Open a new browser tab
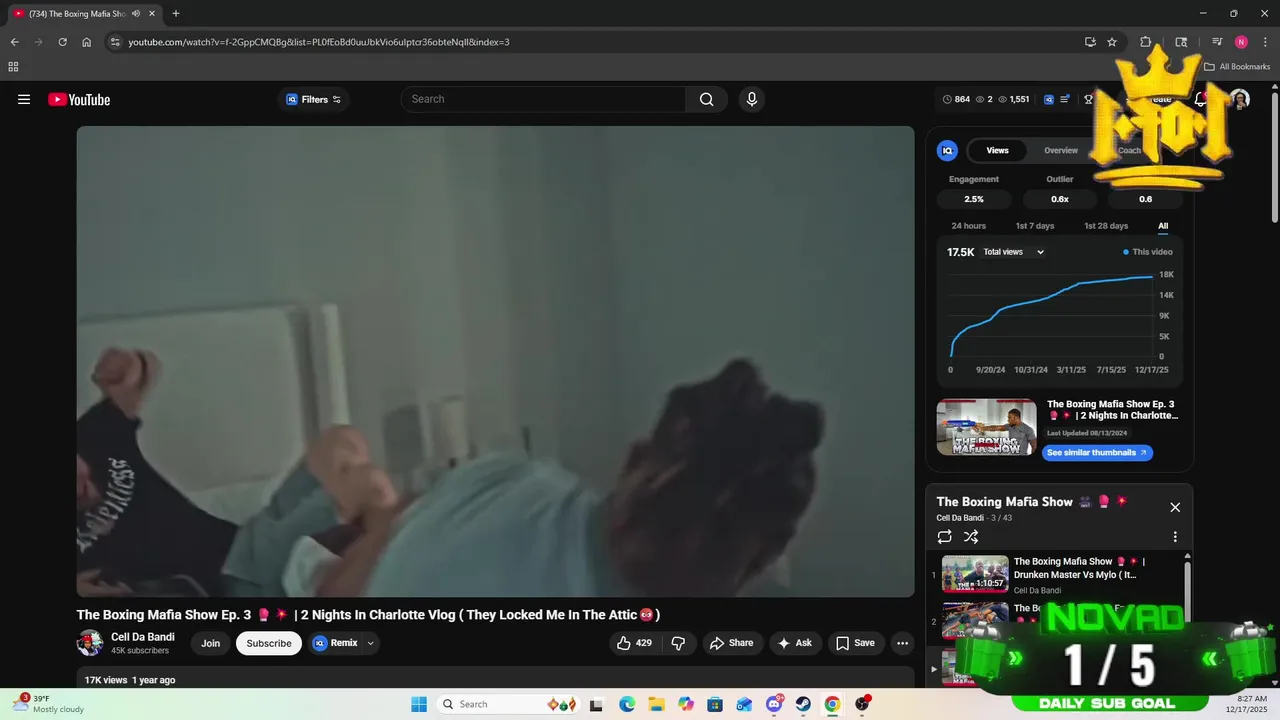This screenshot has width=1280, height=720. point(176,14)
